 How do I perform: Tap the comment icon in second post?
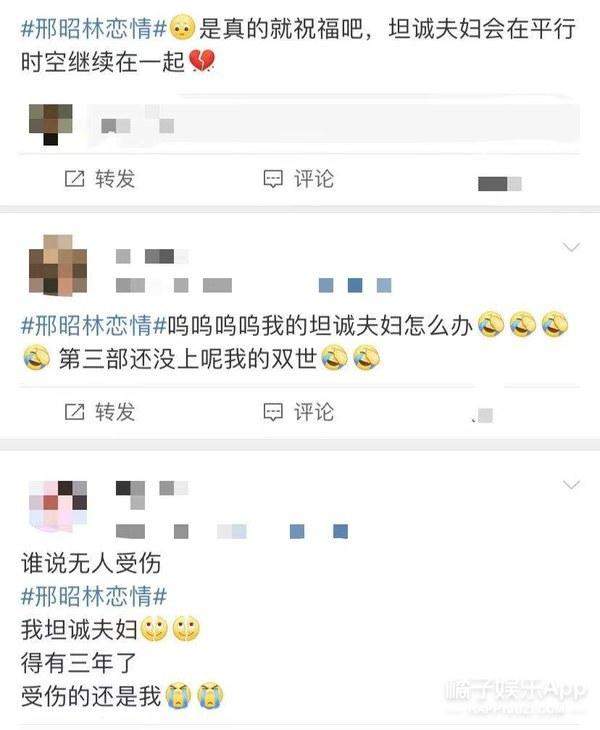(273, 412)
